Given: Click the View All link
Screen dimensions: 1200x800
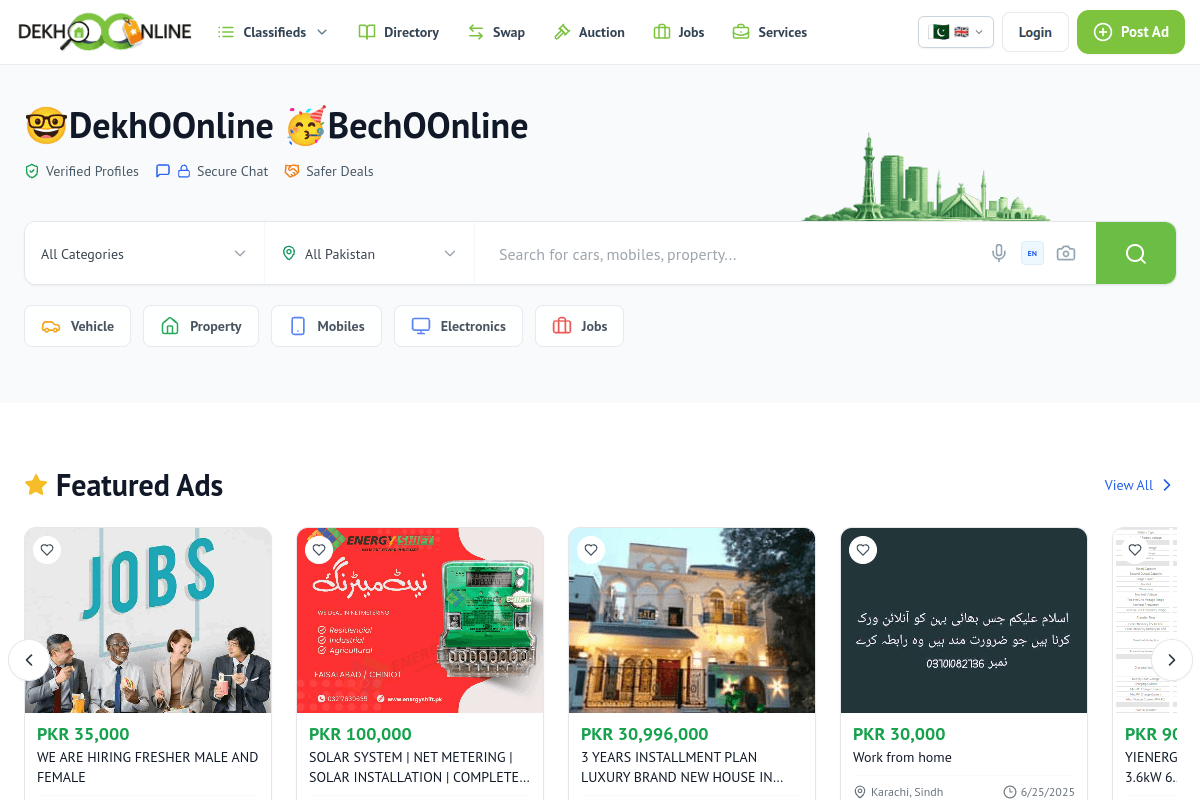Looking at the screenshot, I should 1138,485.
